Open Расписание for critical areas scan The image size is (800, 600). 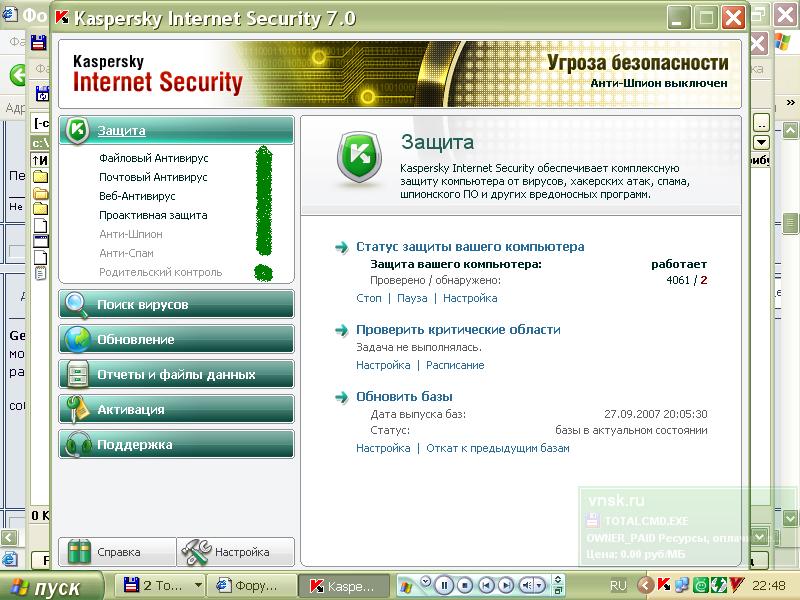tap(455, 365)
